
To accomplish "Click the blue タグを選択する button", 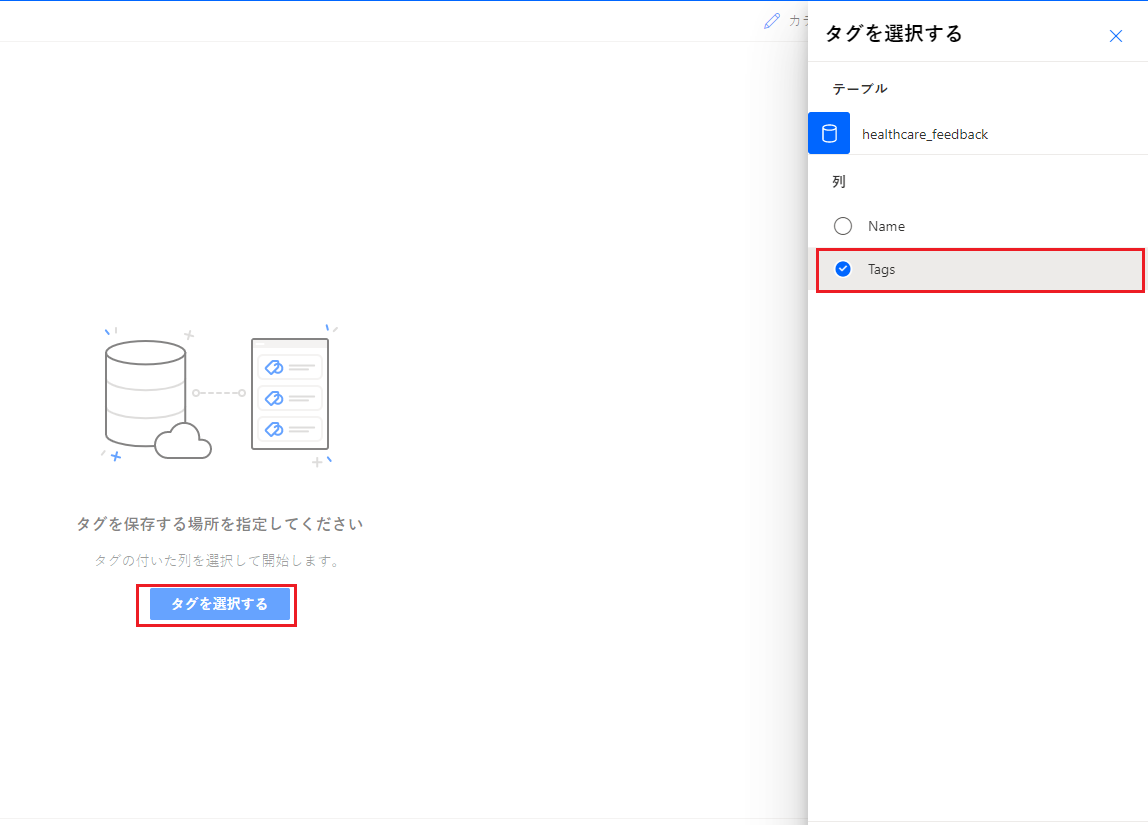I will click(x=220, y=604).
